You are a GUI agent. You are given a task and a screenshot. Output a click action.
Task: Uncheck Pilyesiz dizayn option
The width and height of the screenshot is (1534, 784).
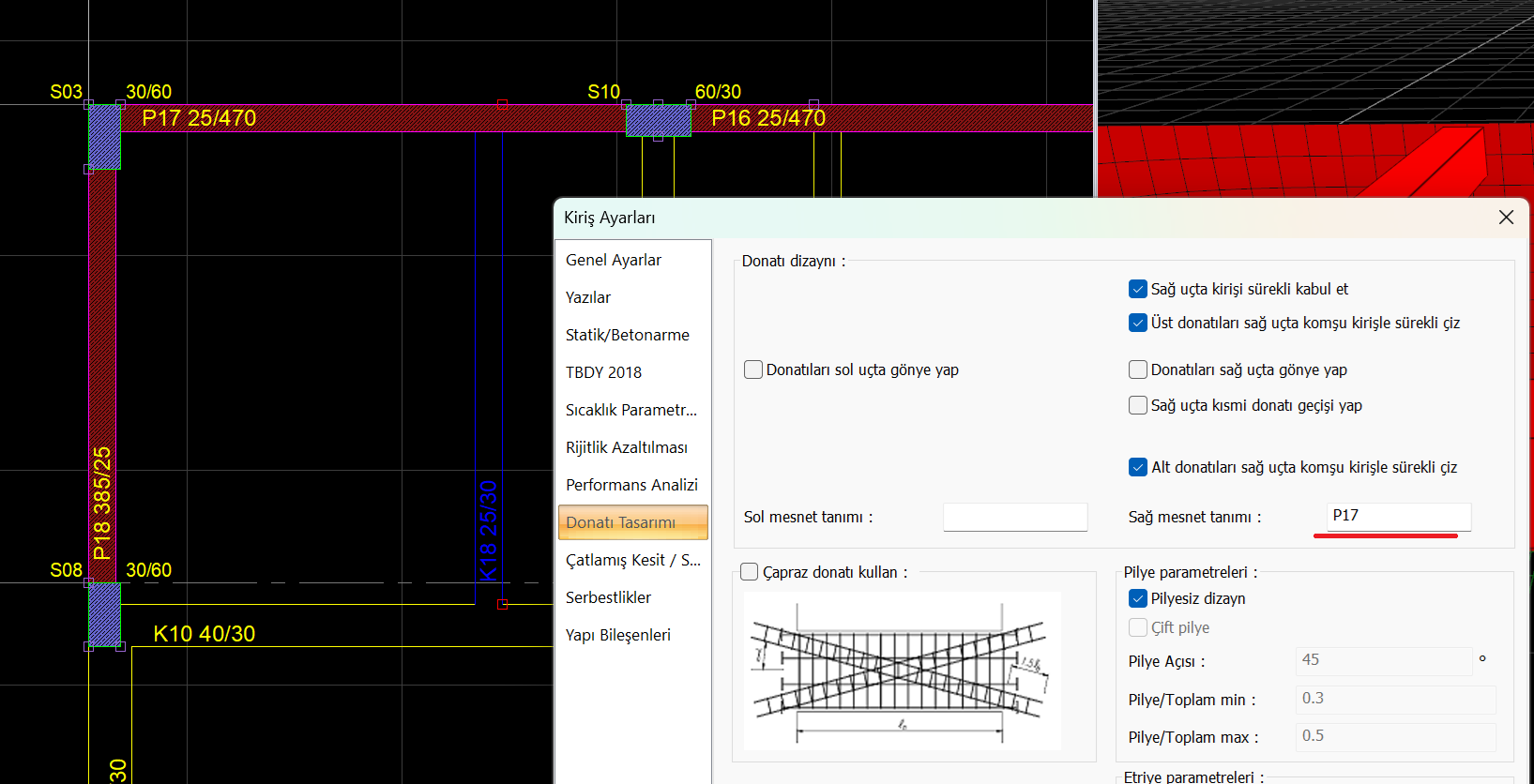tap(1137, 598)
